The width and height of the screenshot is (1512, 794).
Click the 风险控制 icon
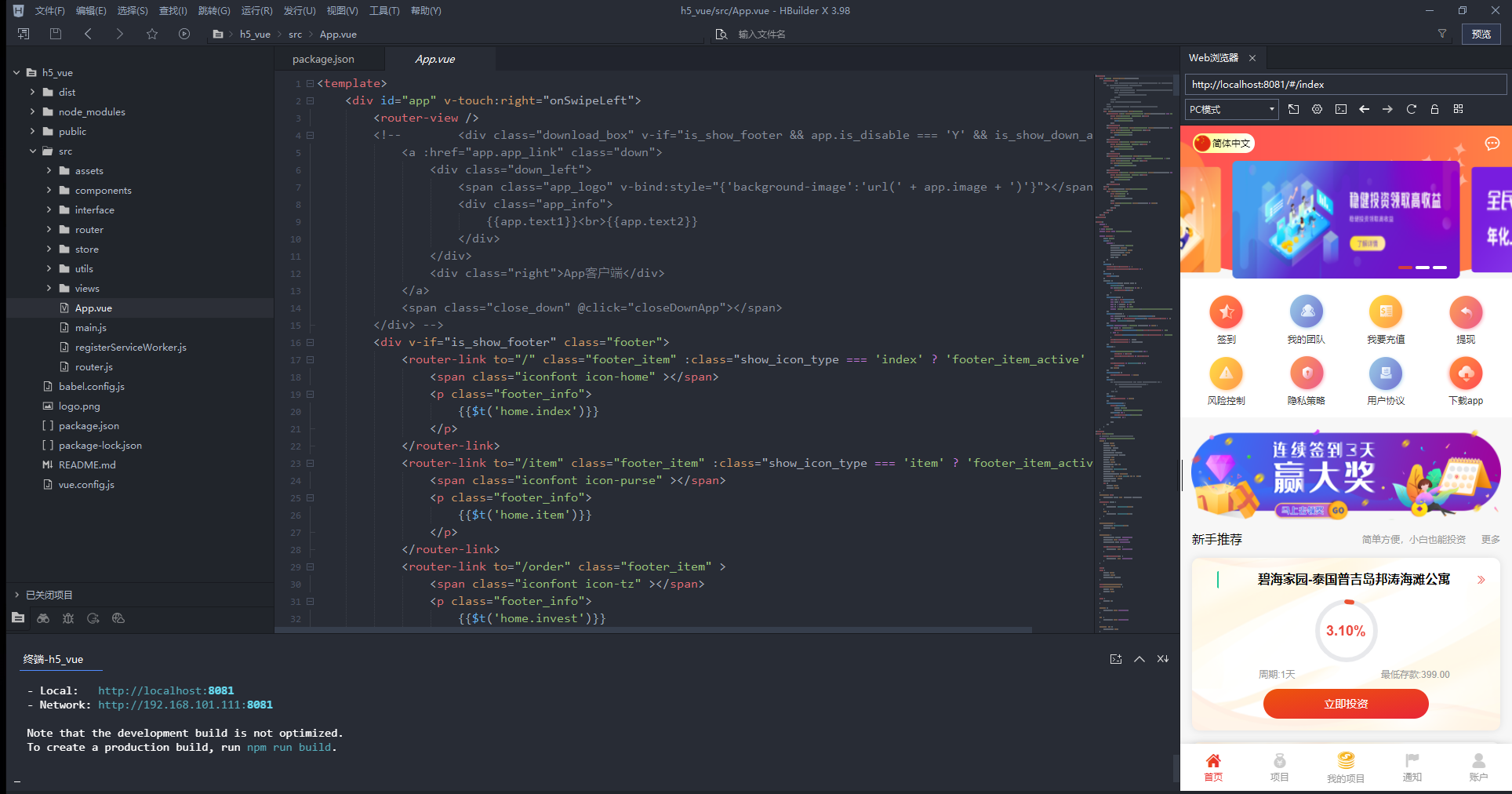pyautogui.click(x=1227, y=373)
